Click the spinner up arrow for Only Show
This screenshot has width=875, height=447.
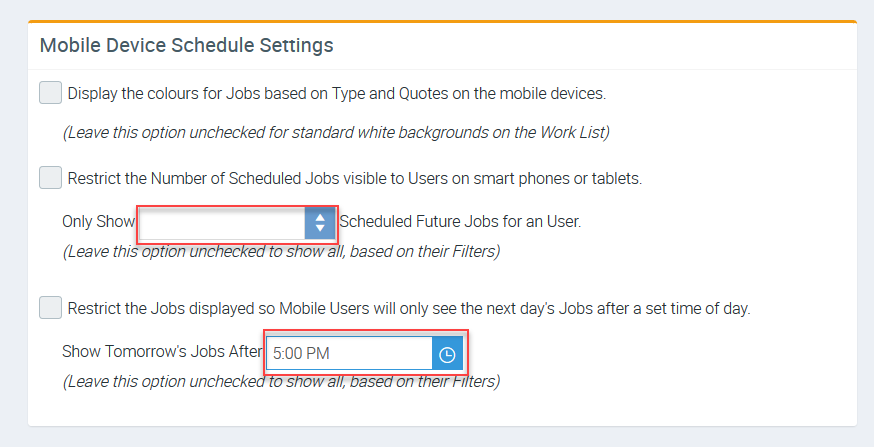(320, 217)
